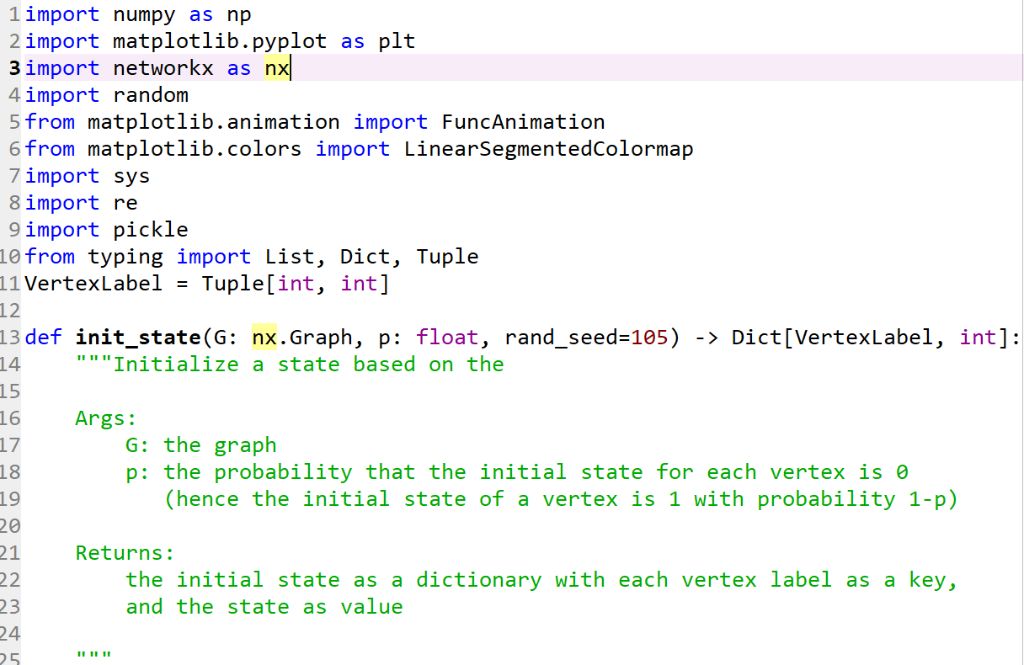This screenshot has height=665, width=1024.
Task: Click line number 3 in the gutter
Action: point(14,68)
